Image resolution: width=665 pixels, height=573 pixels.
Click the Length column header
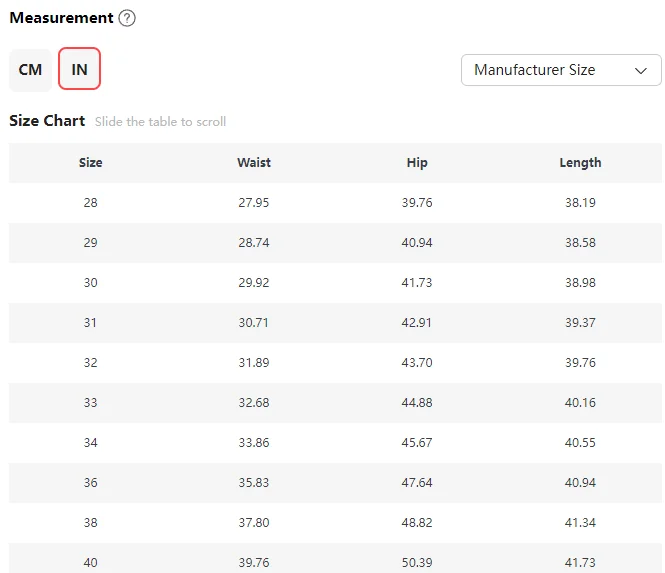pos(580,162)
